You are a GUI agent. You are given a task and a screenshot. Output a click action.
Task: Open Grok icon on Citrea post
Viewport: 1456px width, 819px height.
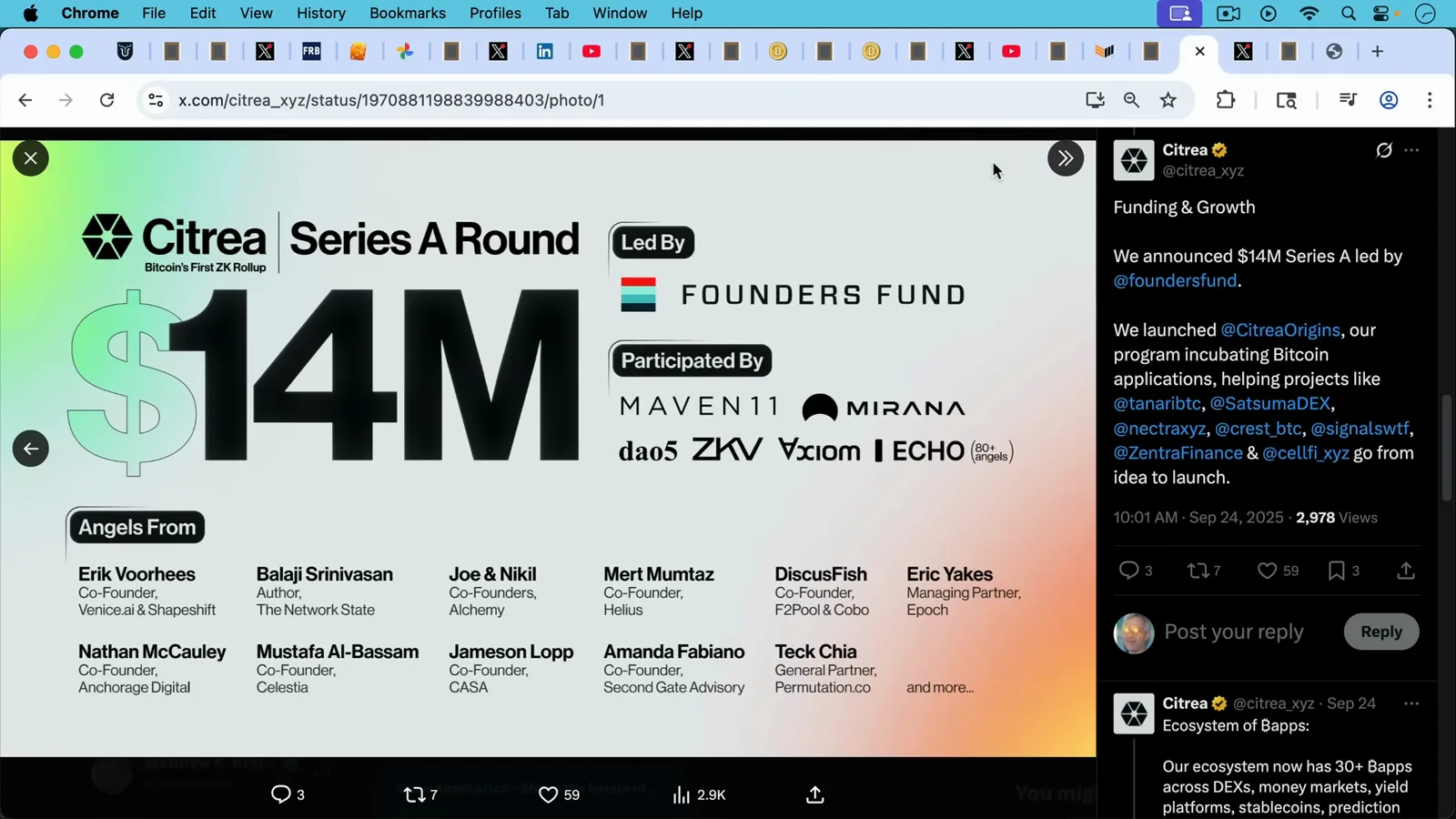[1384, 150]
